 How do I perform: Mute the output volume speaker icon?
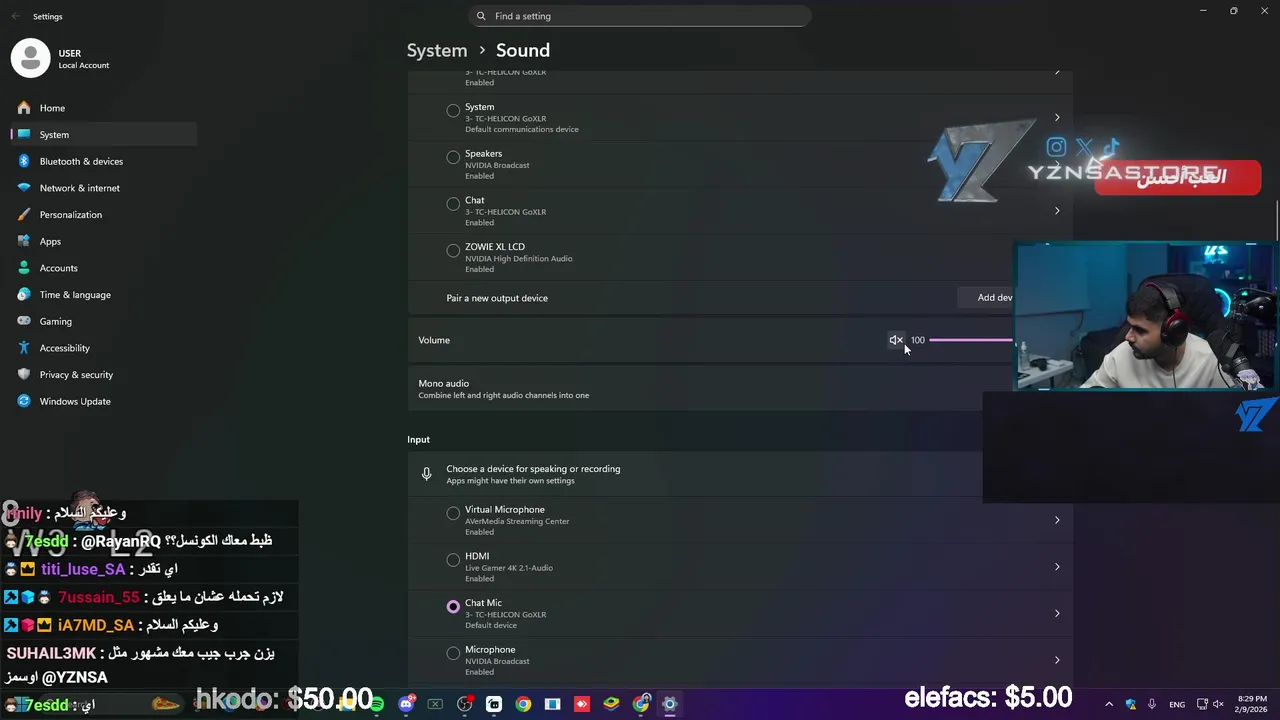pyautogui.click(x=895, y=340)
